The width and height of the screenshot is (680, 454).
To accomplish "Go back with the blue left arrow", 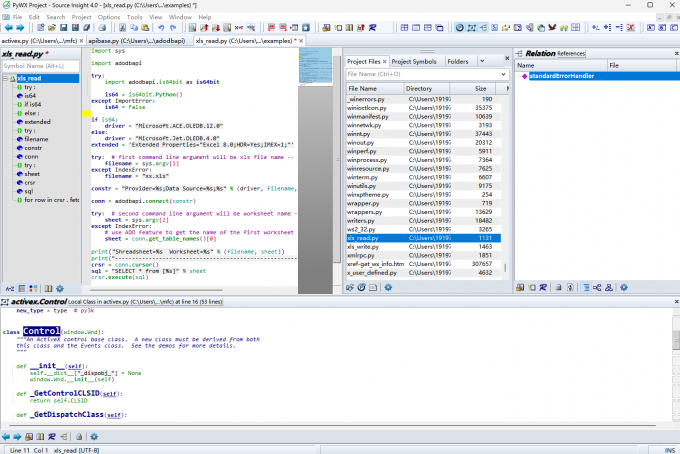I will pos(9,28).
